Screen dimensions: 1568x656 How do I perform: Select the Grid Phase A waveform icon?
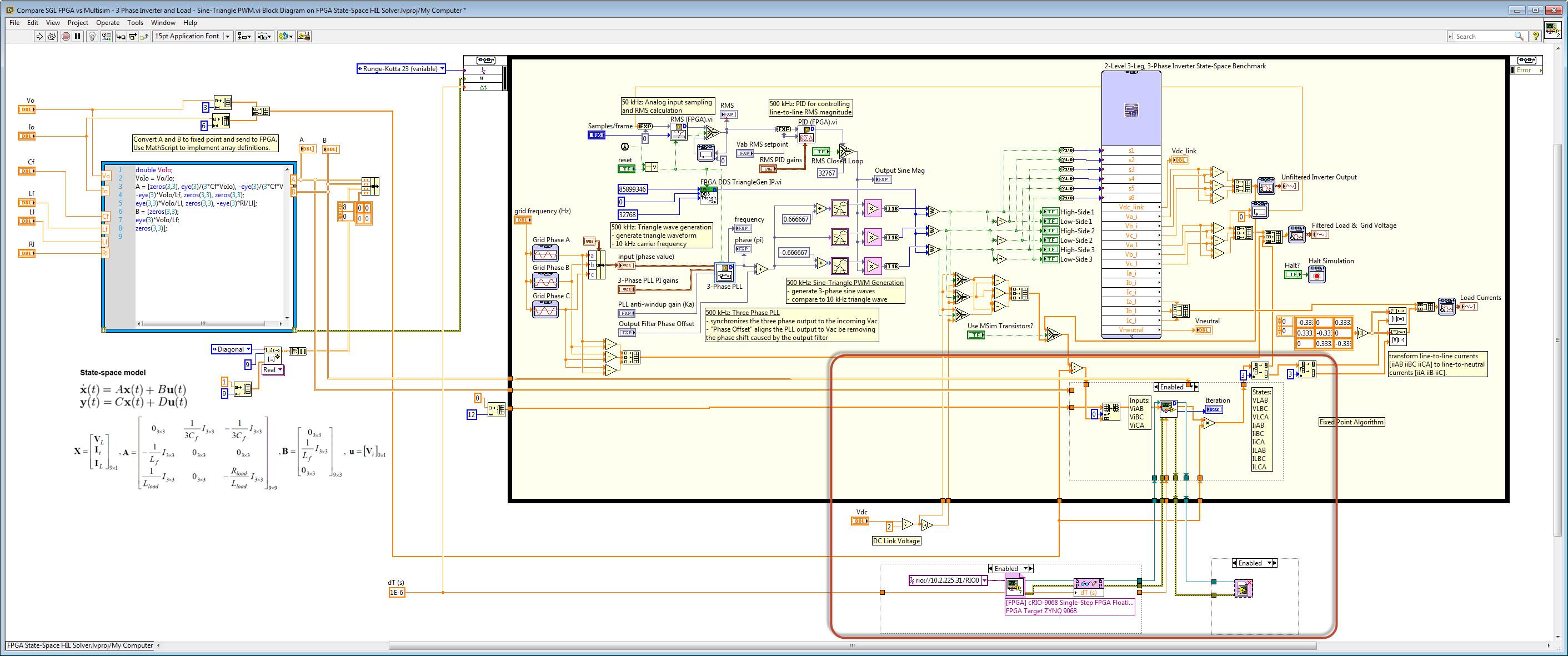[545, 254]
